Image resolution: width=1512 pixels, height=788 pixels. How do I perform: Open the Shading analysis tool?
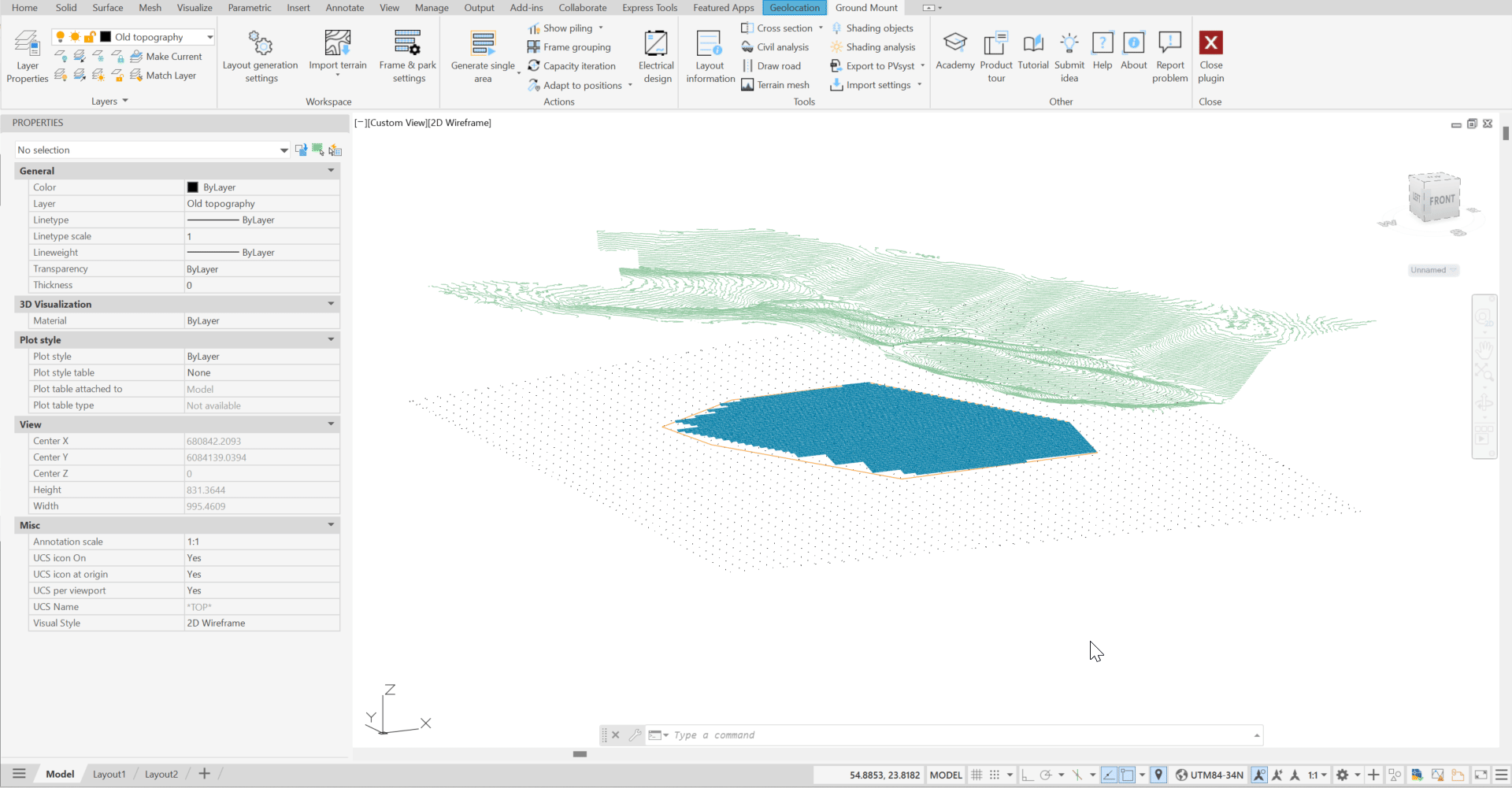[873, 47]
